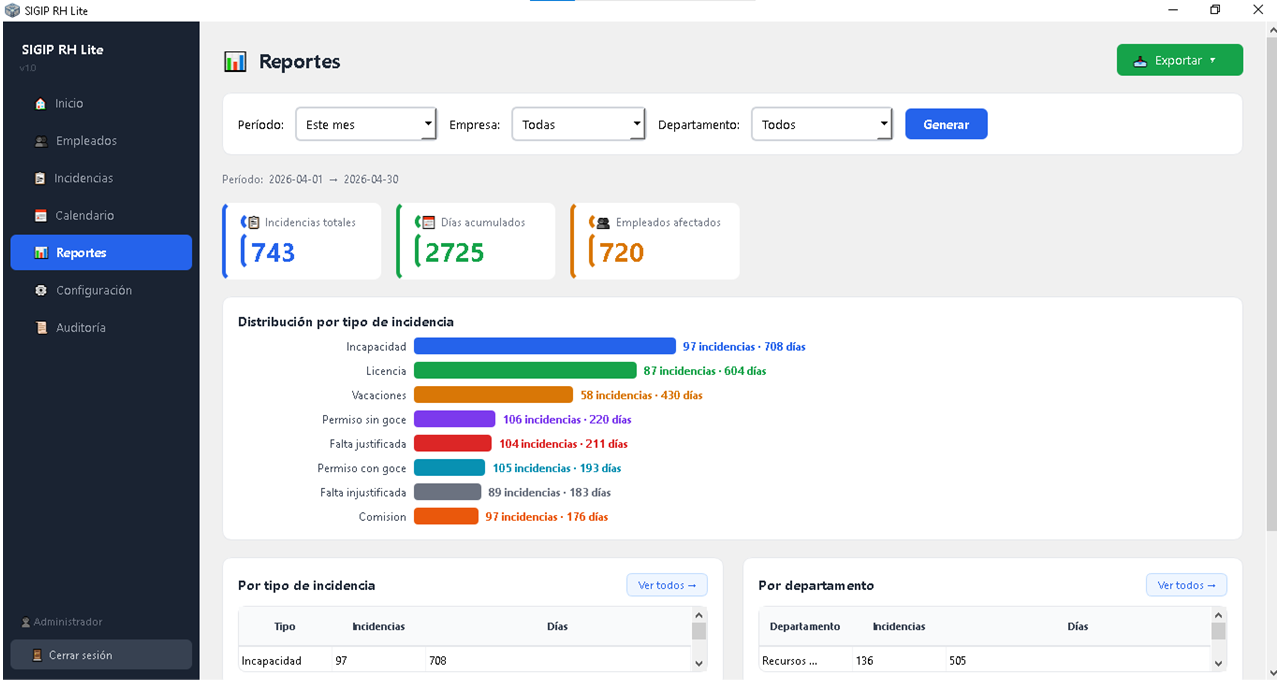Open Inicio via its house icon
Image resolution: width=1280 pixels, height=680 pixels.
coord(40,104)
